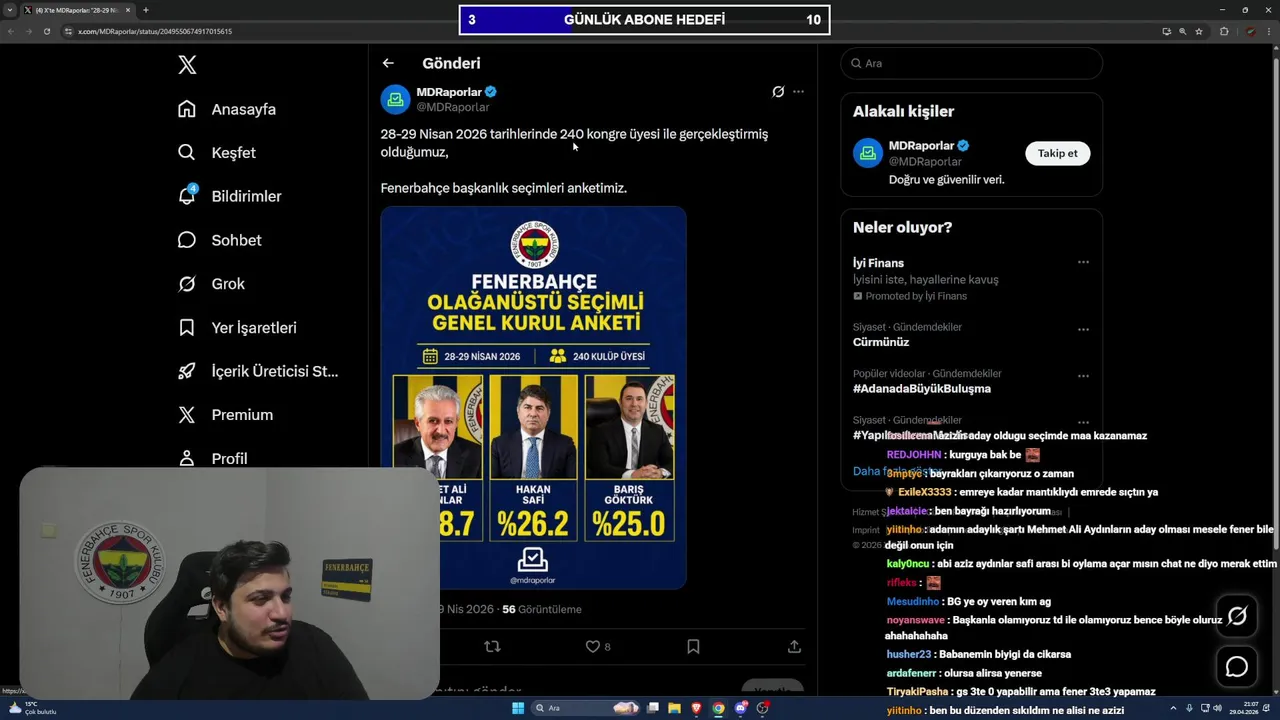Select the MDRaporlar X browser tab
This screenshot has width=1280, height=720.
76,10
